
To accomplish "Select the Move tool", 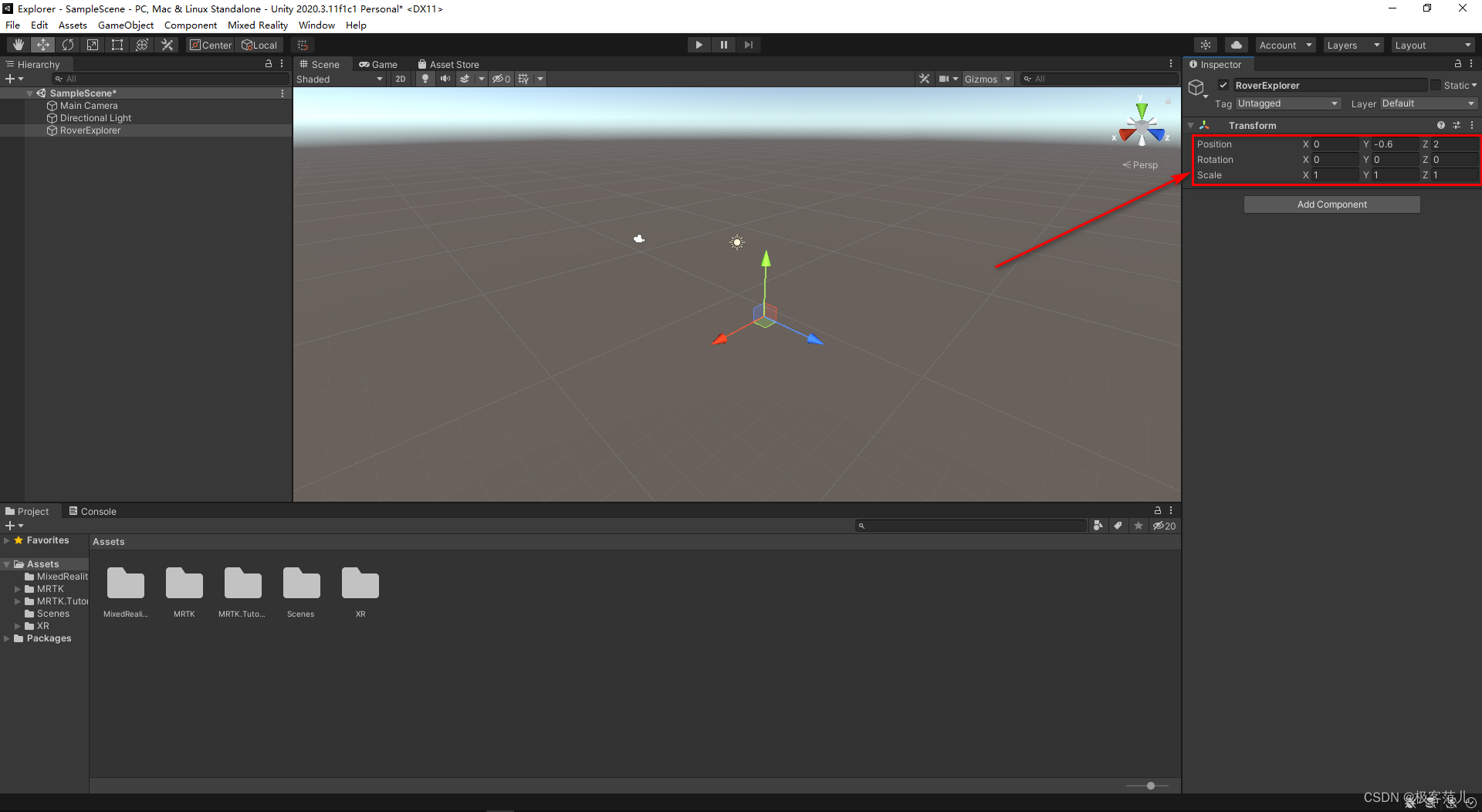I will point(43,45).
